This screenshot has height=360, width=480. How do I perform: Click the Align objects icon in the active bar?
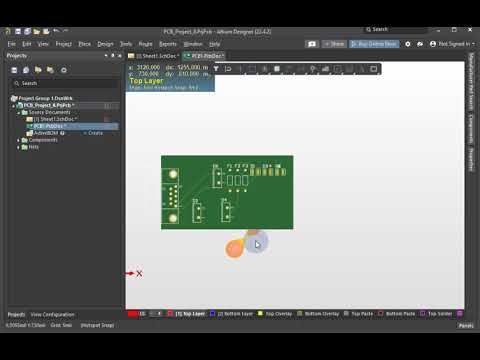pyautogui.click(x=265, y=69)
